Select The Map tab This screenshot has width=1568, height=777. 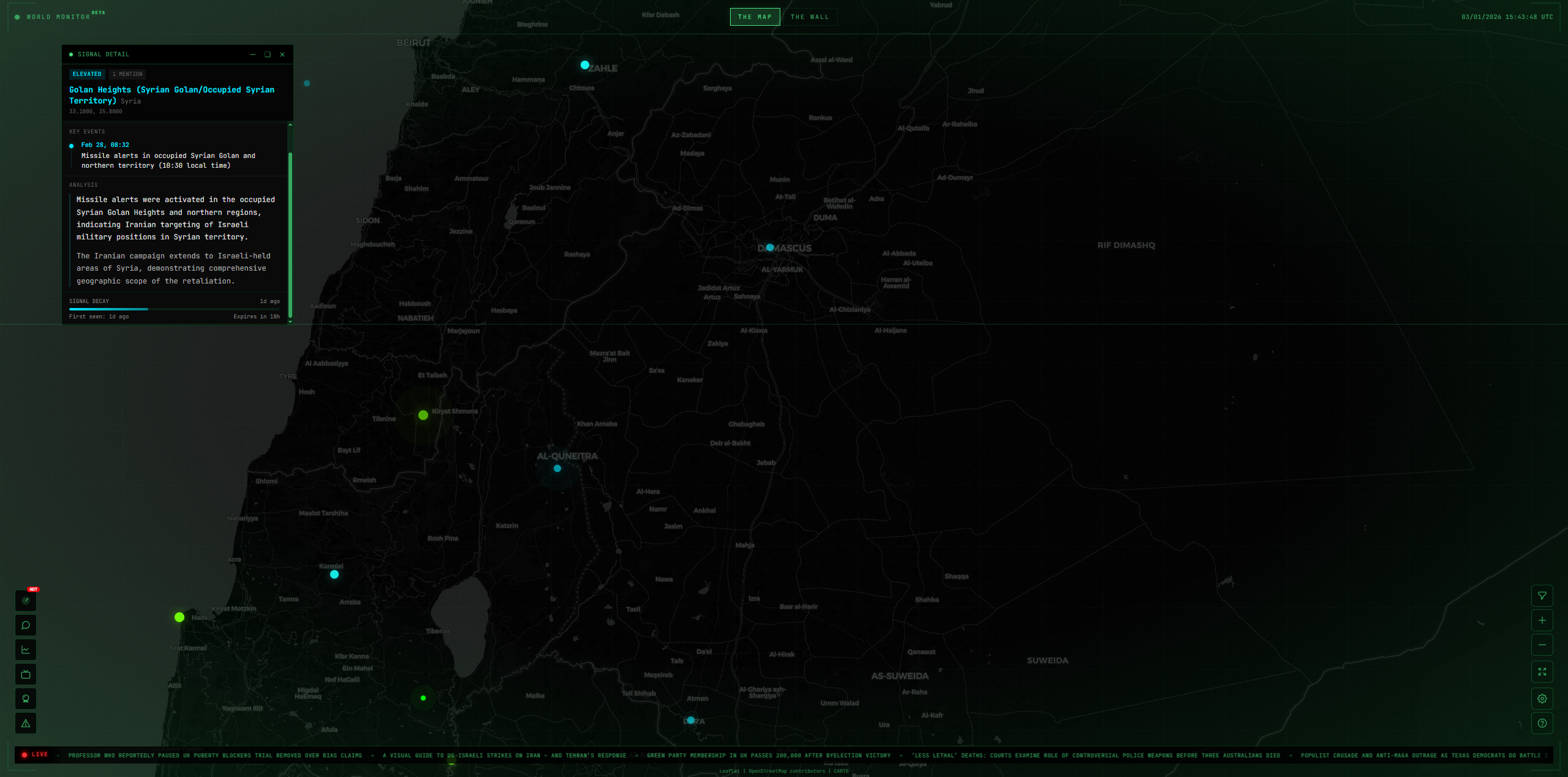click(755, 17)
